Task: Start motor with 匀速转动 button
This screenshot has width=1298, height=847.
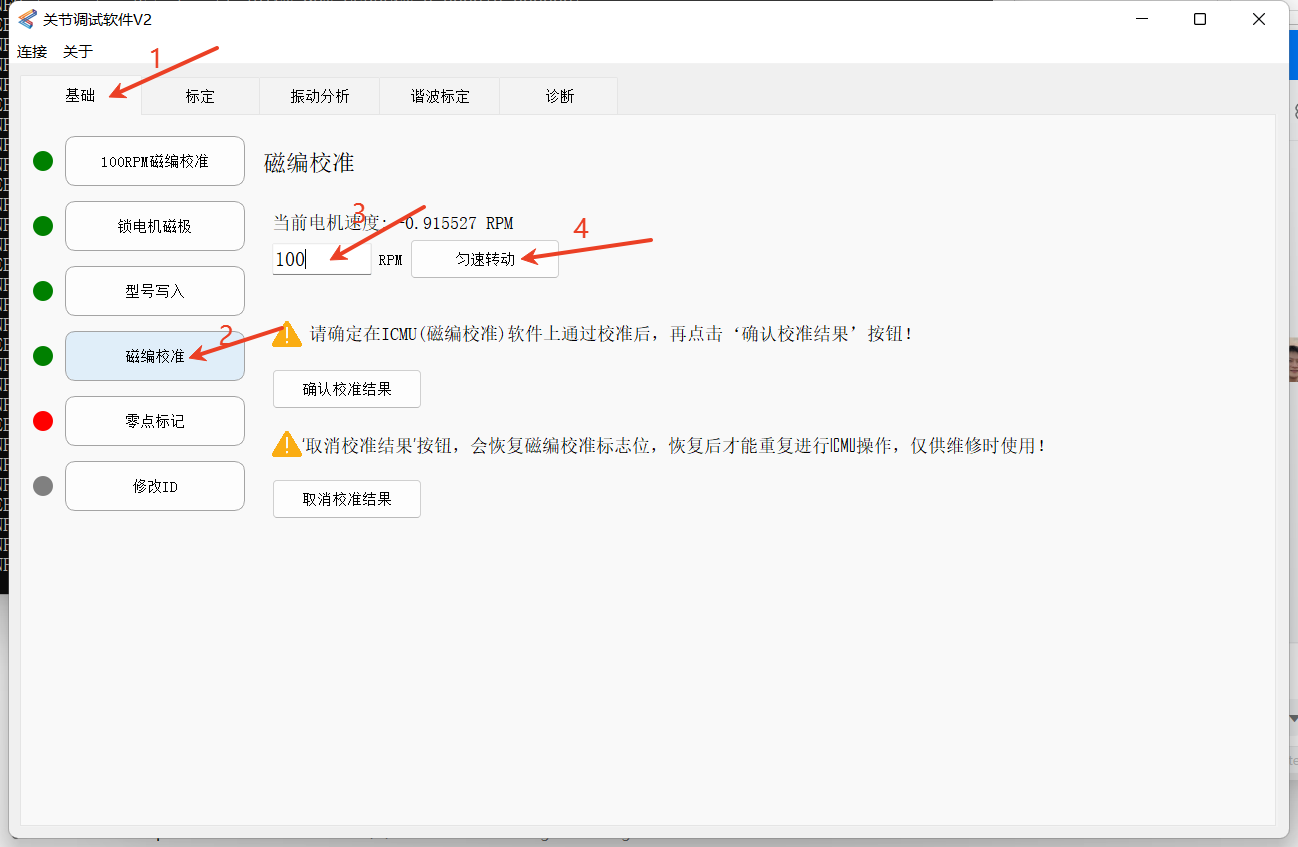Action: (485, 259)
